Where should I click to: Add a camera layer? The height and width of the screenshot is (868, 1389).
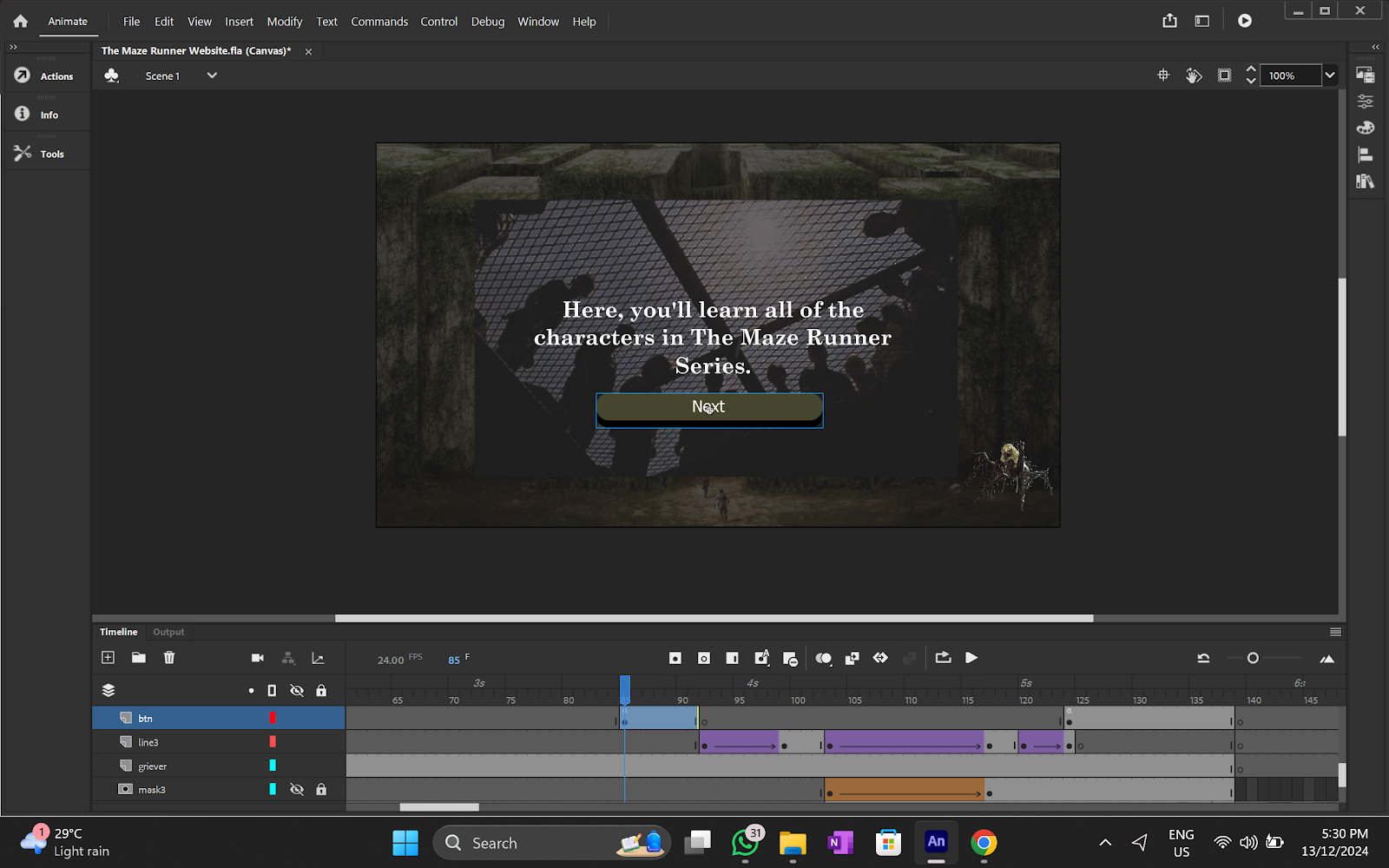tap(257, 658)
